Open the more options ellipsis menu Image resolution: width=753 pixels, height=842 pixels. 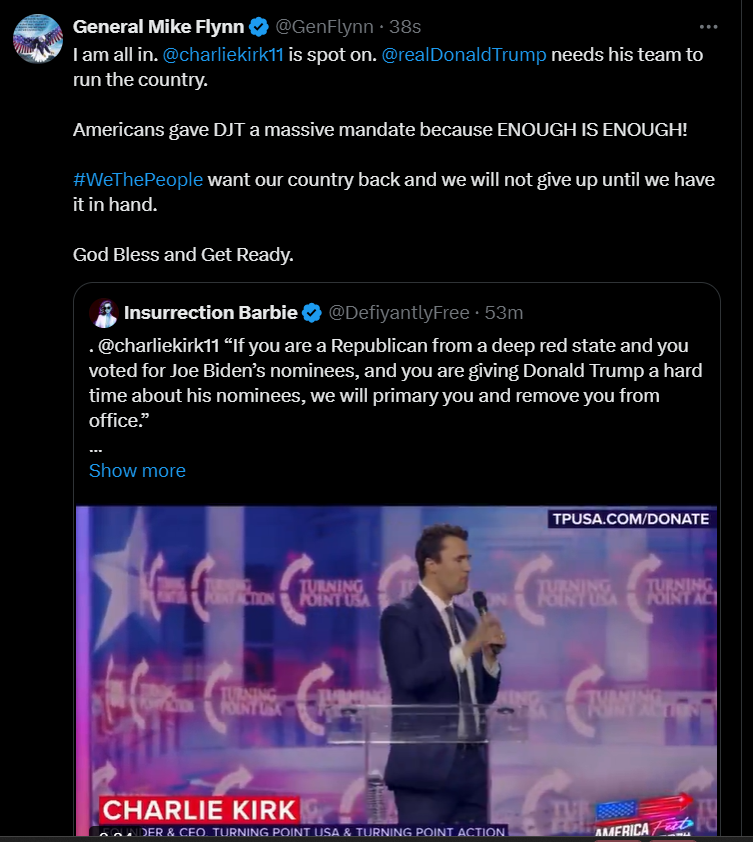coord(708,27)
